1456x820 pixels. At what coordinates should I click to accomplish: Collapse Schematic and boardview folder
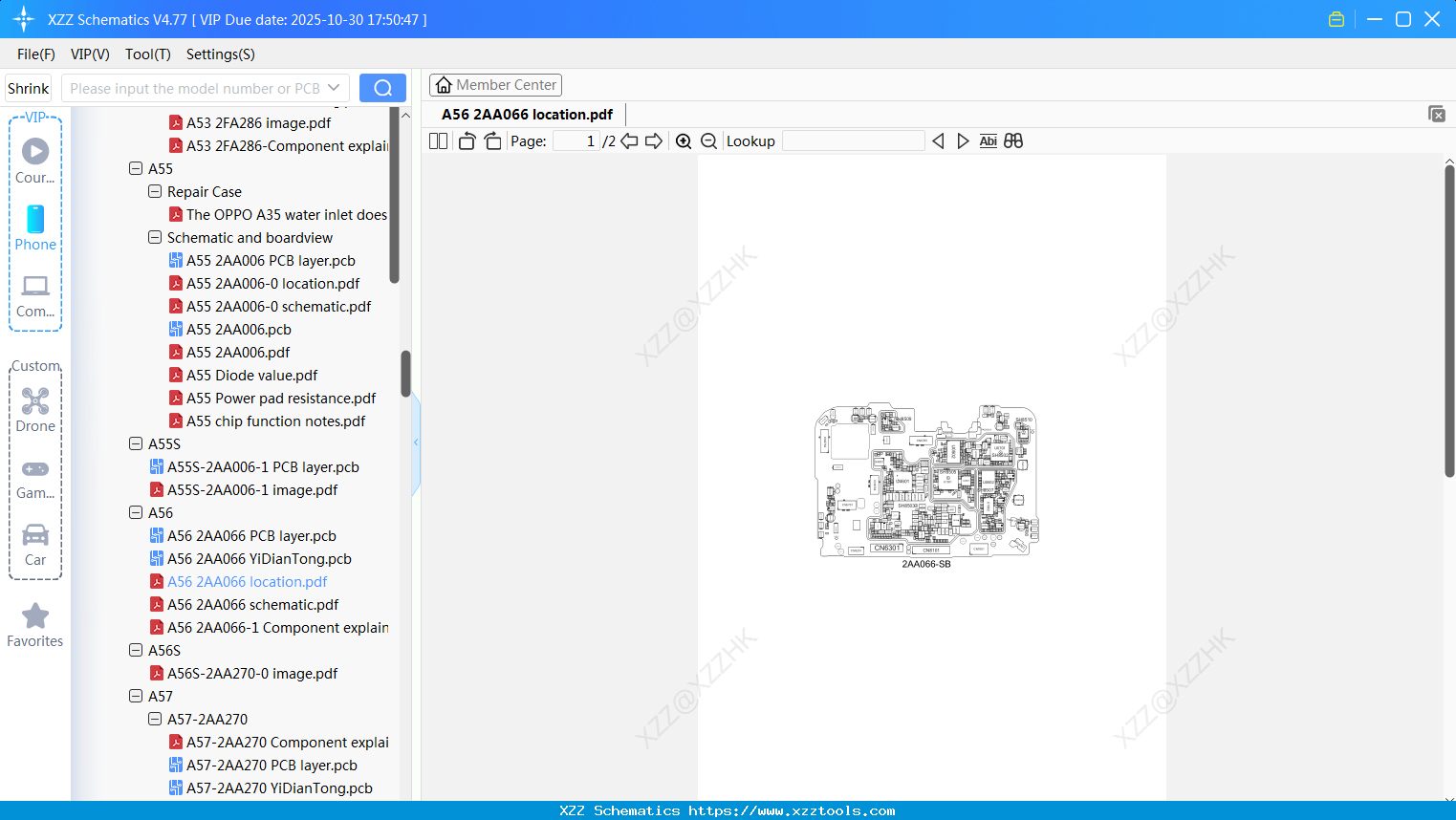[155, 237]
